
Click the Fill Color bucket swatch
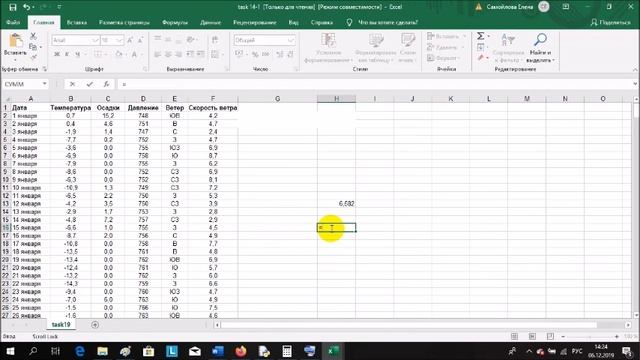click(x=118, y=54)
